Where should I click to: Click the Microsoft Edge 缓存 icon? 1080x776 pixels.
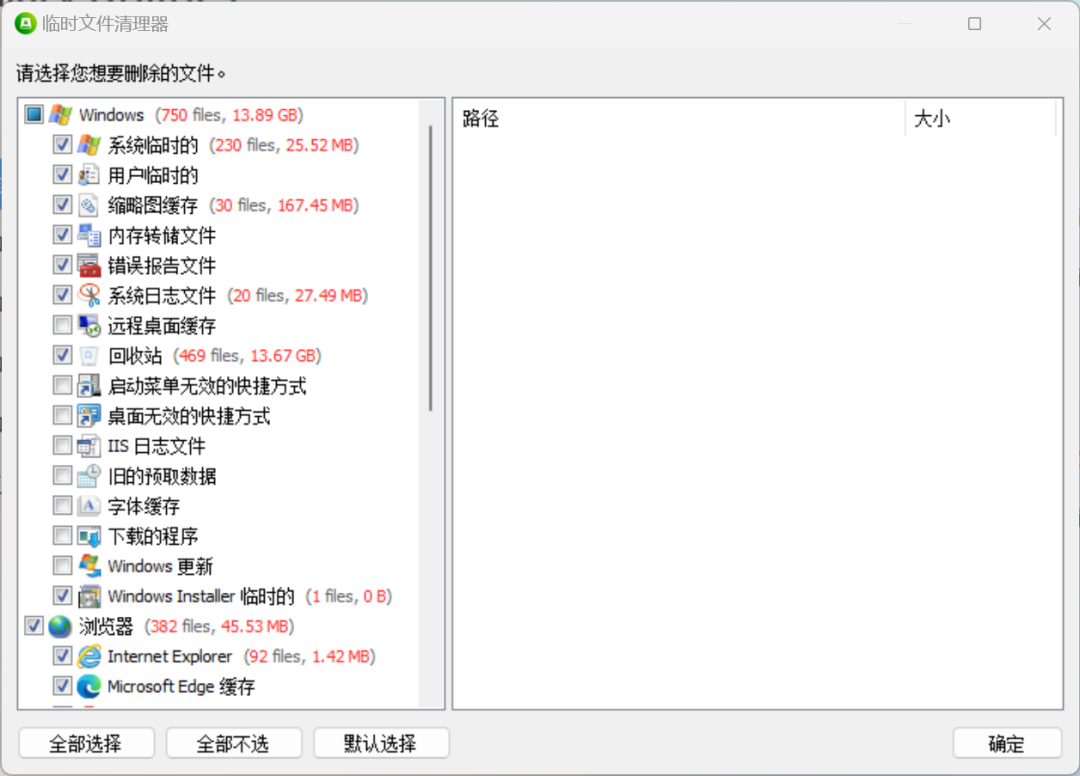(x=89, y=686)
